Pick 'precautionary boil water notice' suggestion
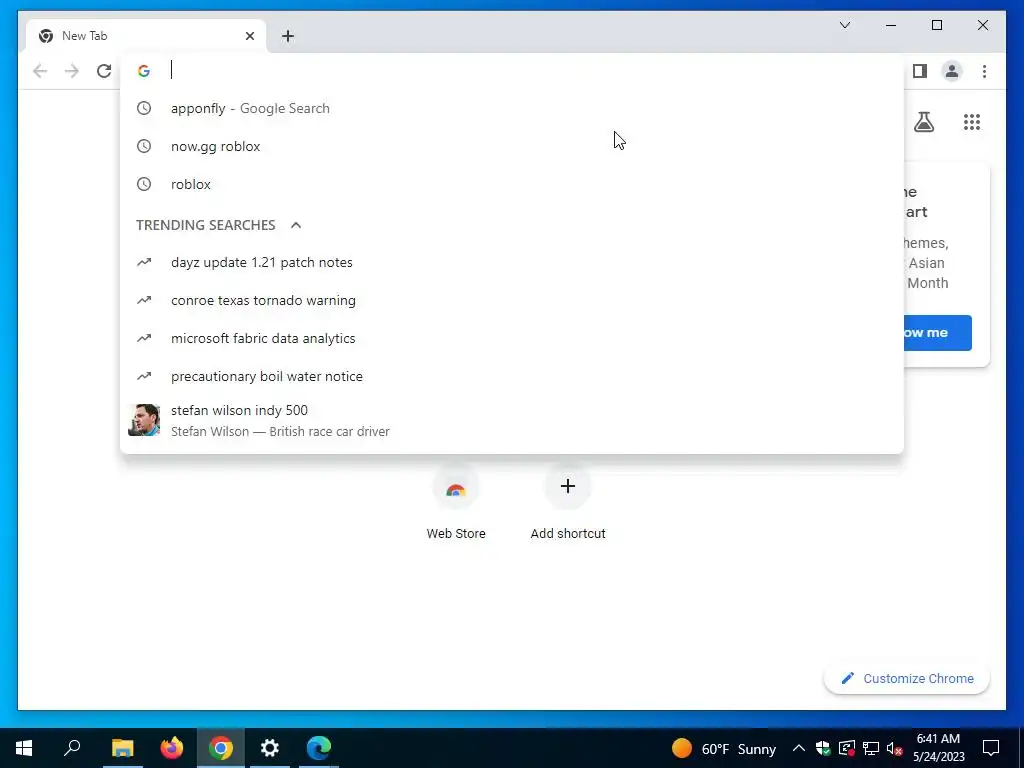The height and width of the screenshot is (768, 1024). (512, 376)
